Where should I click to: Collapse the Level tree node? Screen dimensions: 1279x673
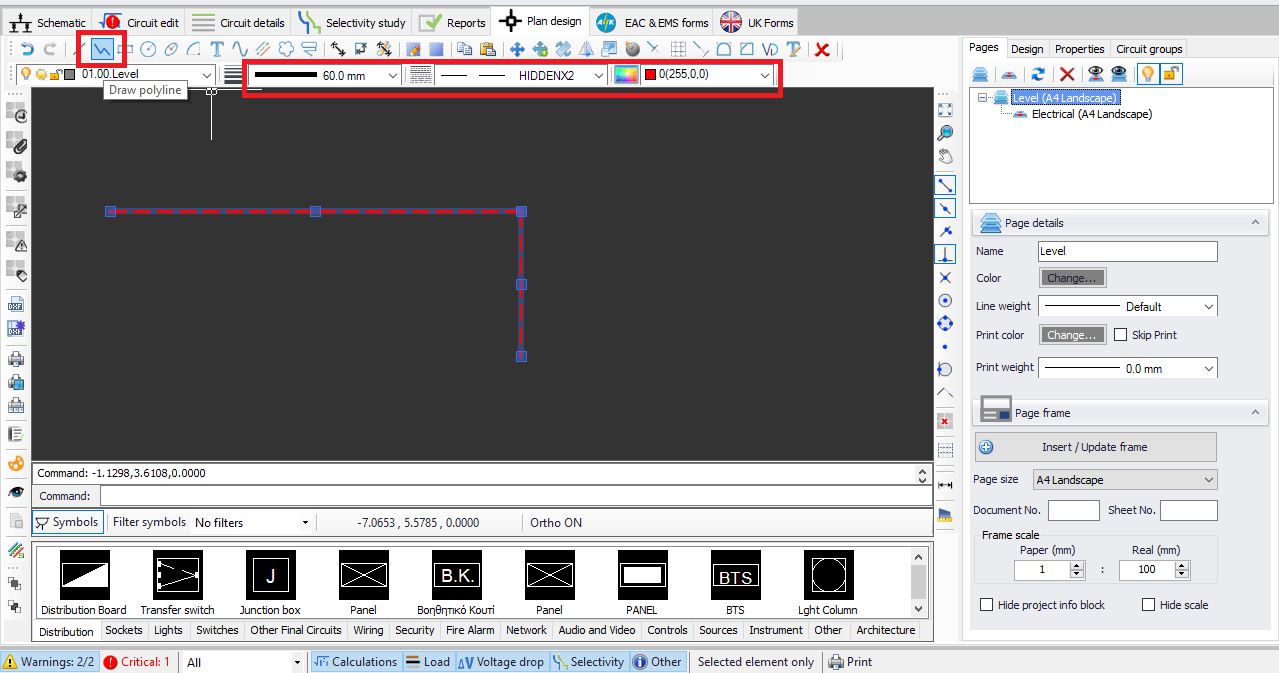click(x=983, y=98)
